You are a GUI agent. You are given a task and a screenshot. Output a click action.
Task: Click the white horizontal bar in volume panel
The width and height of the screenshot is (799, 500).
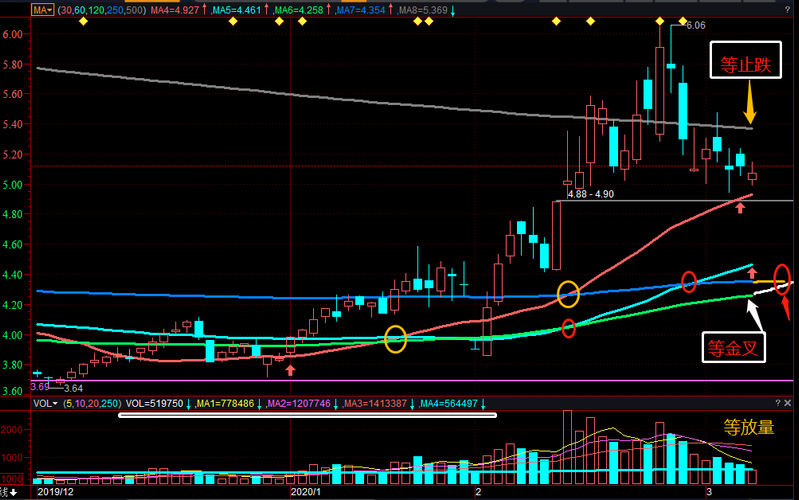coord(307,415)
